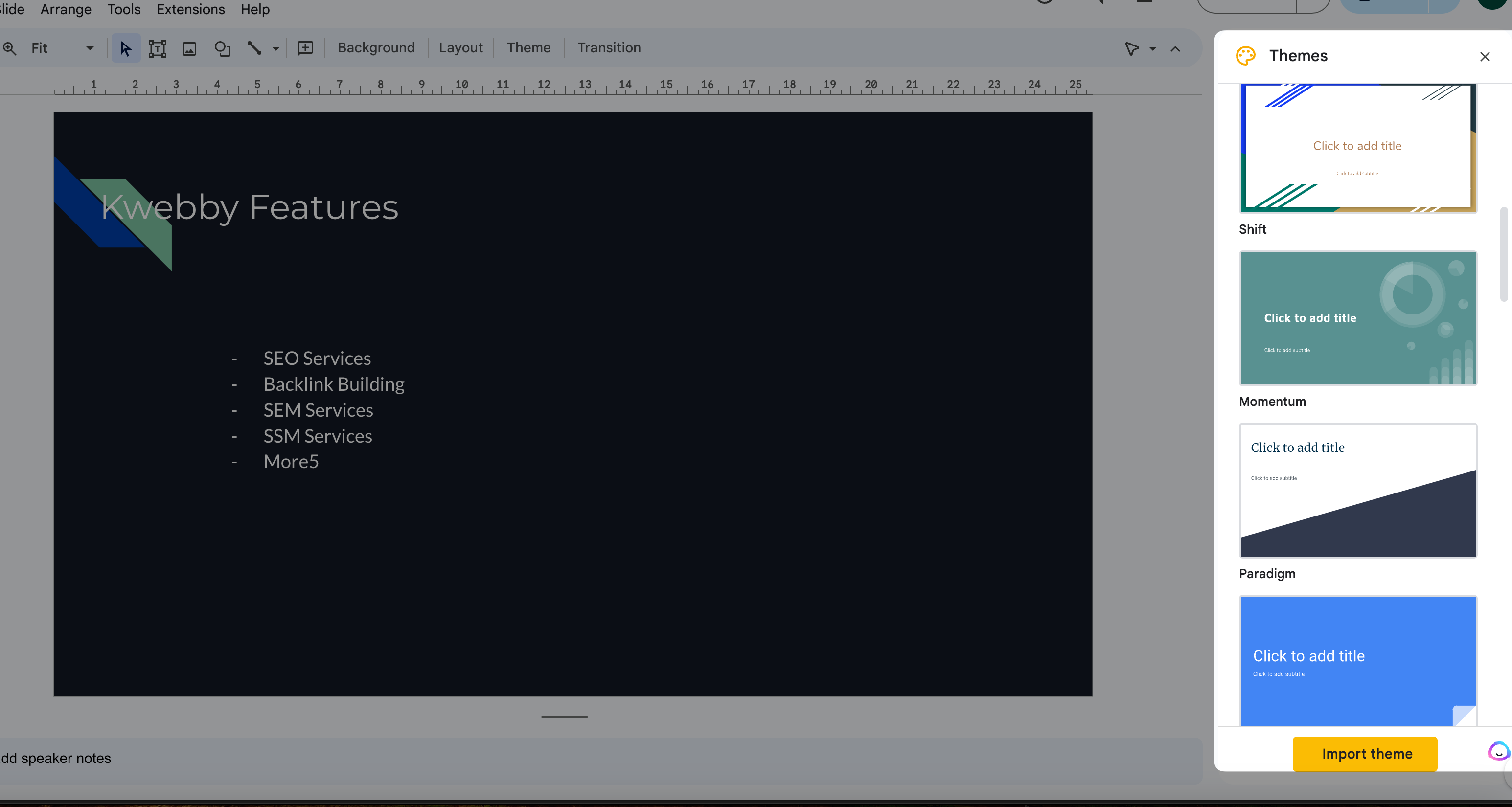Screen dimensions: 1512x807
Task: Click the Image insert icon
Action: pos(189,47)
